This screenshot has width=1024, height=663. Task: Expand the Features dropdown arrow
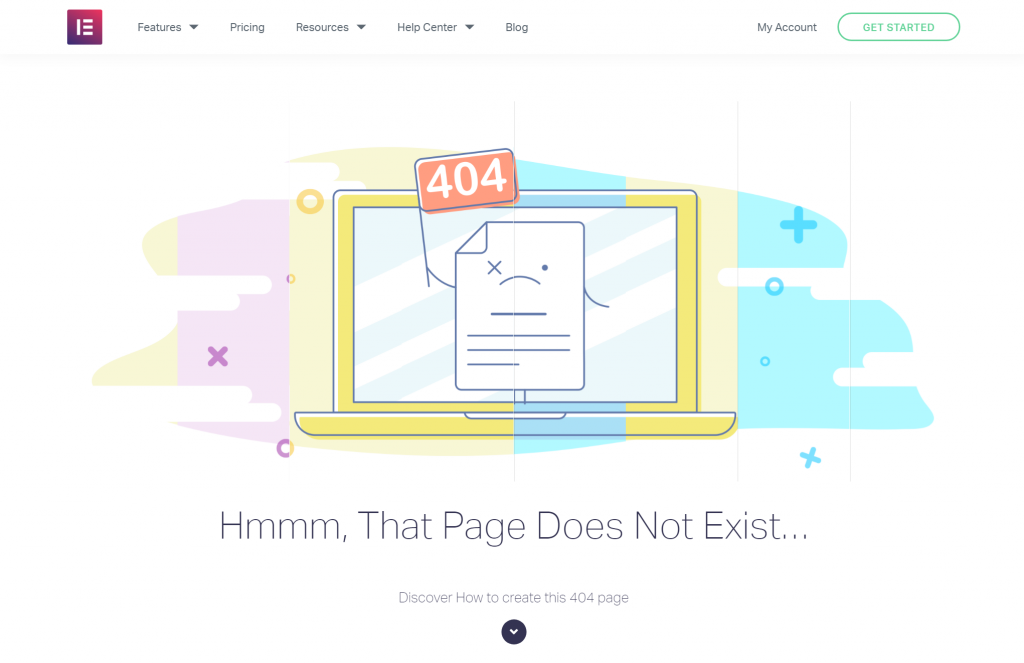[194, 27]
